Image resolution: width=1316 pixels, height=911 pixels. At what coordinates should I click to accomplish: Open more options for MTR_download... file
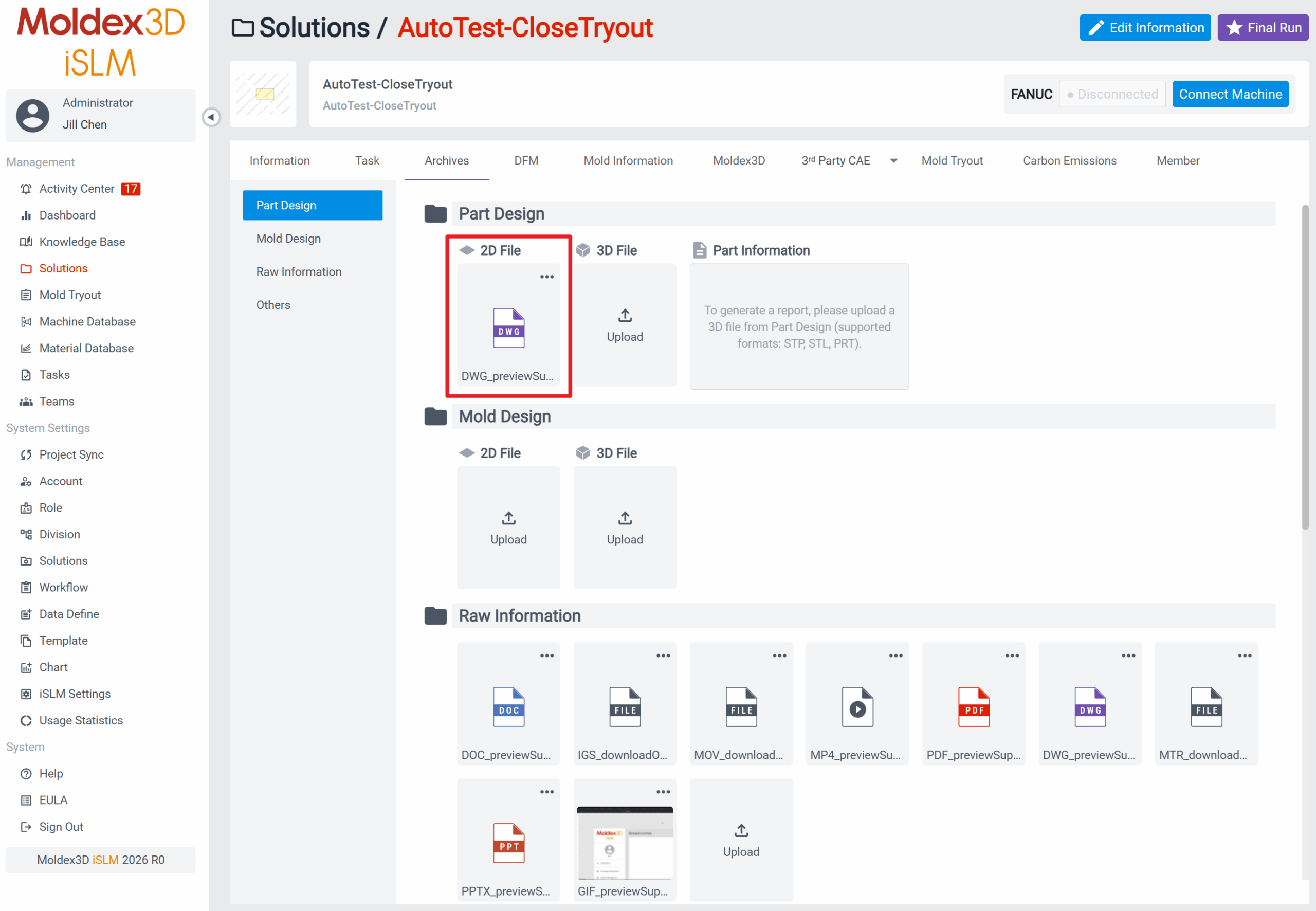(1245, 656)
